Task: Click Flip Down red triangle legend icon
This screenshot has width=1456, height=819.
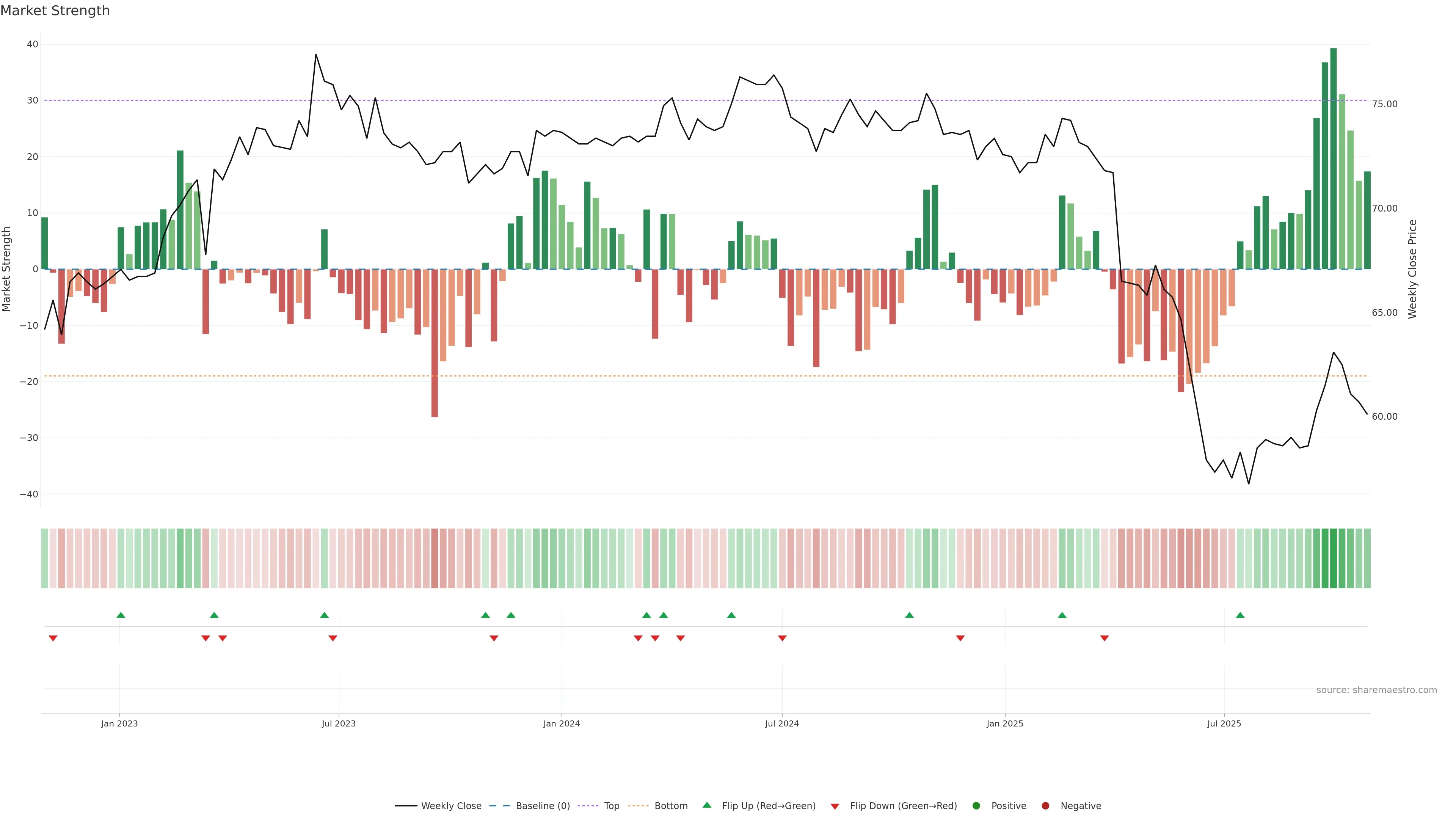Action: click(x=835, y=806)
